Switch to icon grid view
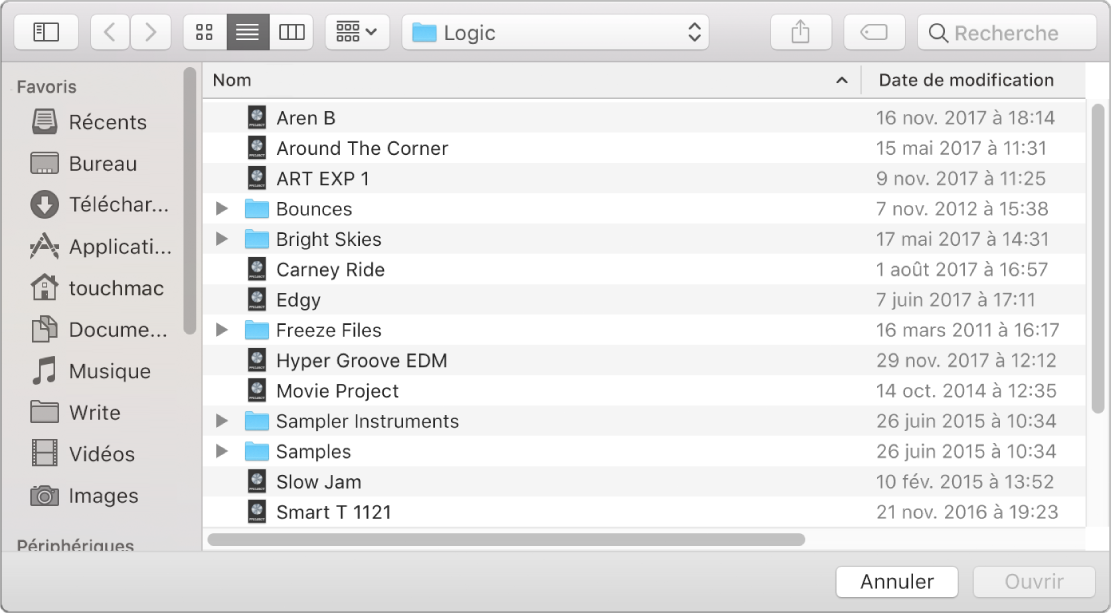The image size is (1112, 614). [x=205, y=33]
